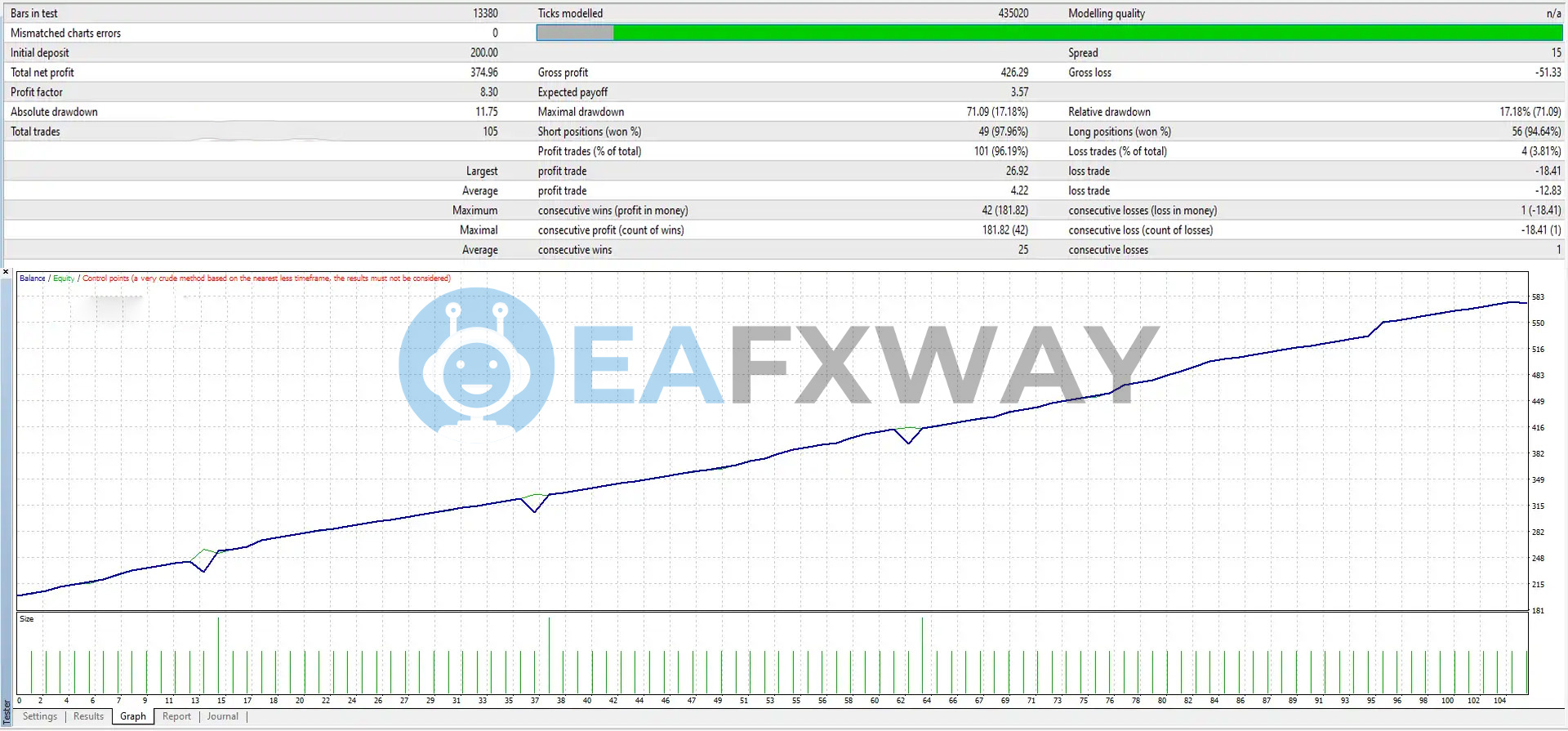Click the Profit trades value 101 (96.19%)
This screenshot has height=731, width=1568.
coord(1000,151)
